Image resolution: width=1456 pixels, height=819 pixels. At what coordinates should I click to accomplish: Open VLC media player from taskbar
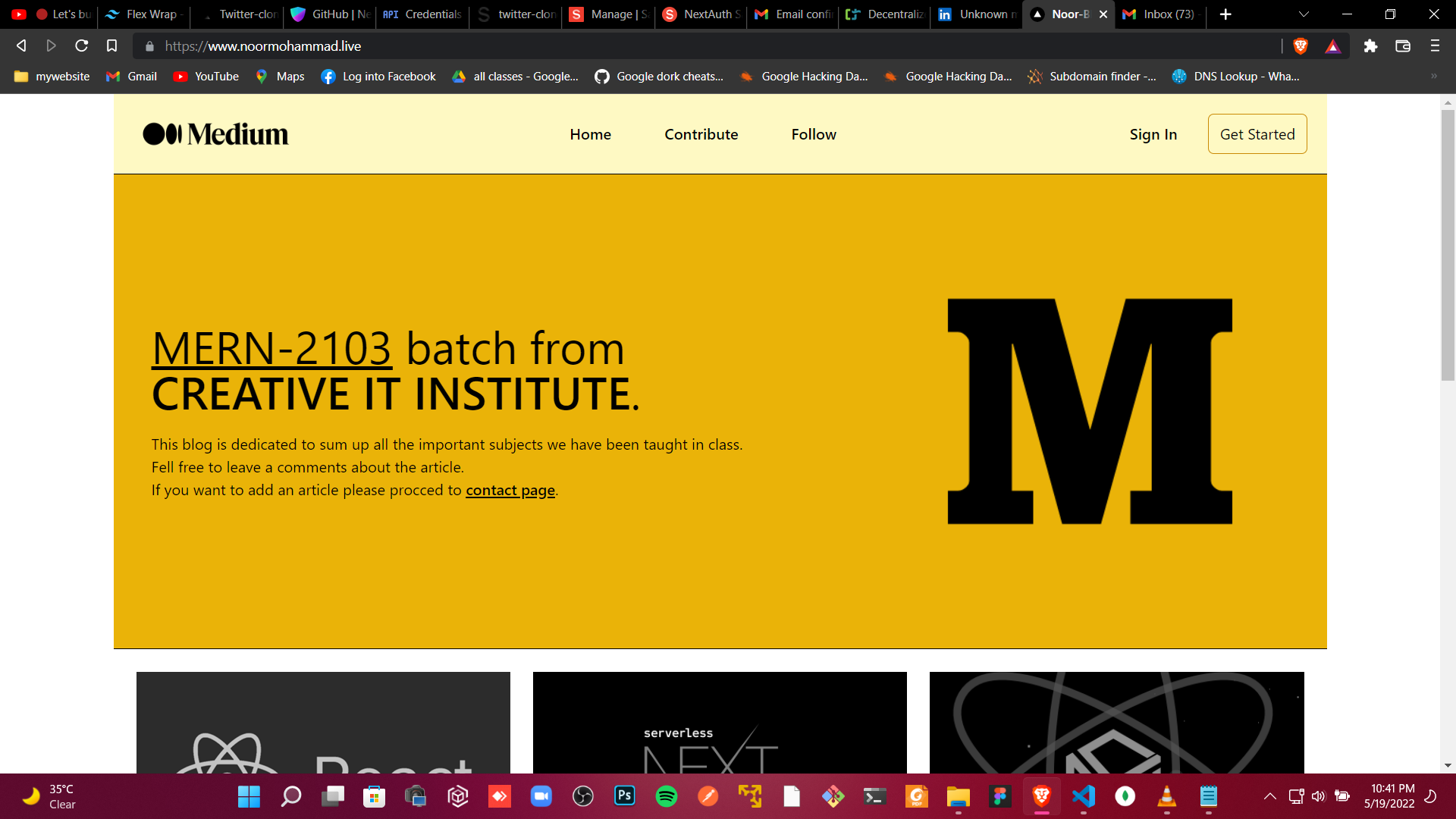point(1166,796)
